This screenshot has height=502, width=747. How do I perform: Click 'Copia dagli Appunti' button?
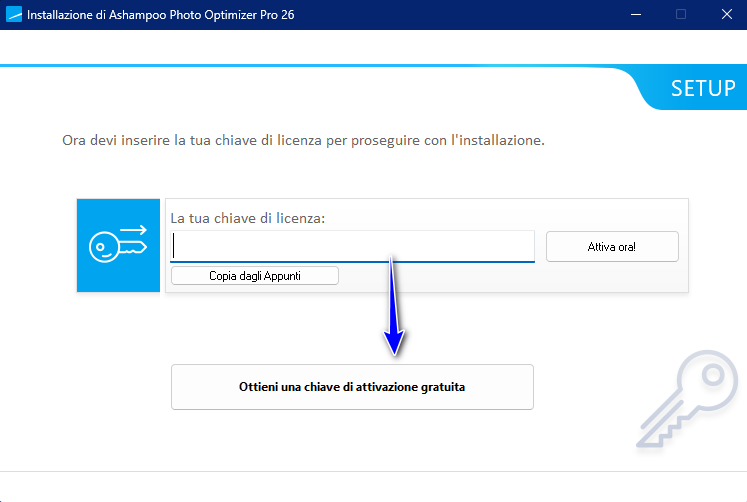coord(255,276)
